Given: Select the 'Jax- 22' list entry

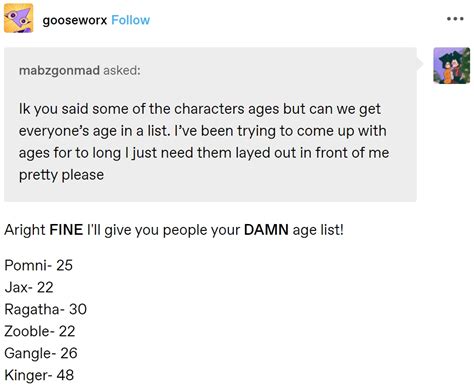Looking at the screenshot, I should tap(29, 287).
